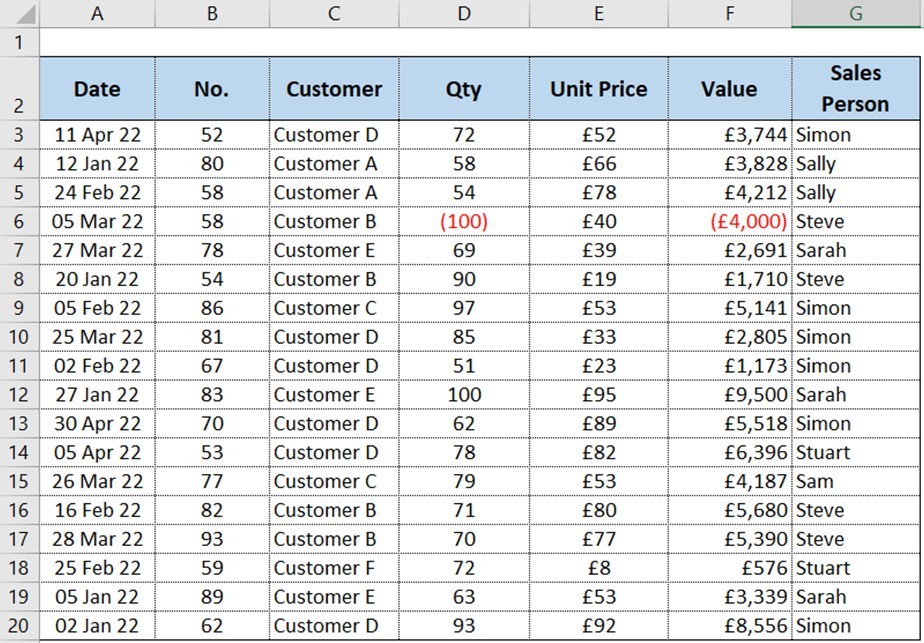Click the £8 unit price cell
Screen dimensions: 924x643
(x=598, y=569)
